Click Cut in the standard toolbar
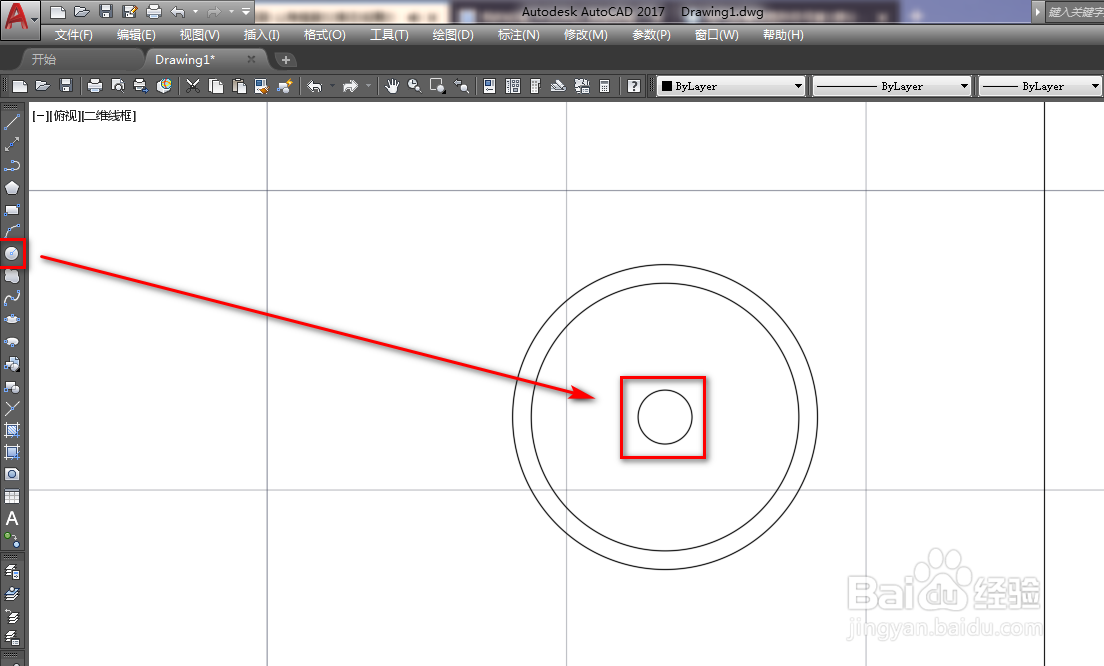 point(193,86)
